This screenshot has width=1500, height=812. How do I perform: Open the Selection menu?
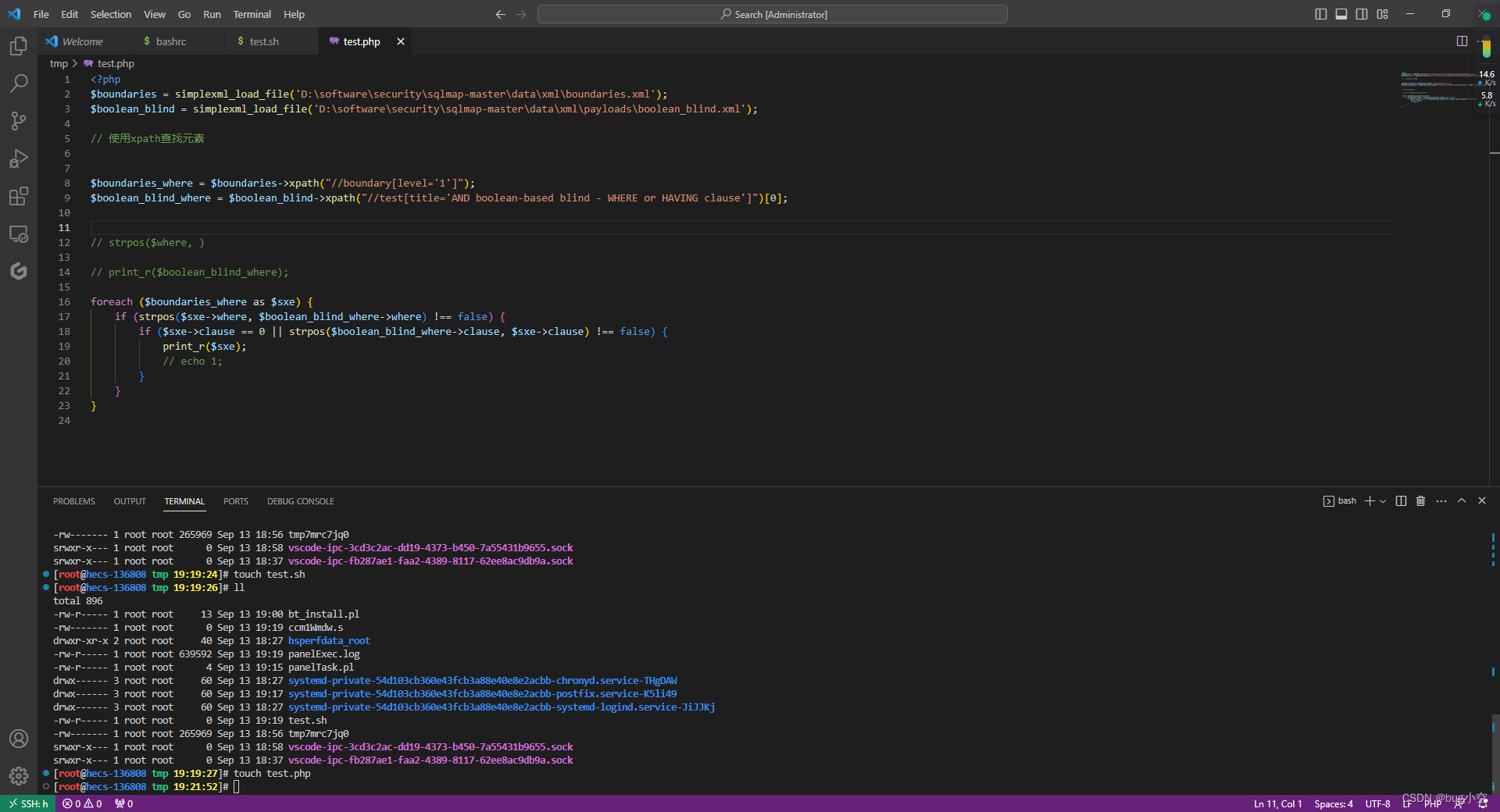(111, 14)
